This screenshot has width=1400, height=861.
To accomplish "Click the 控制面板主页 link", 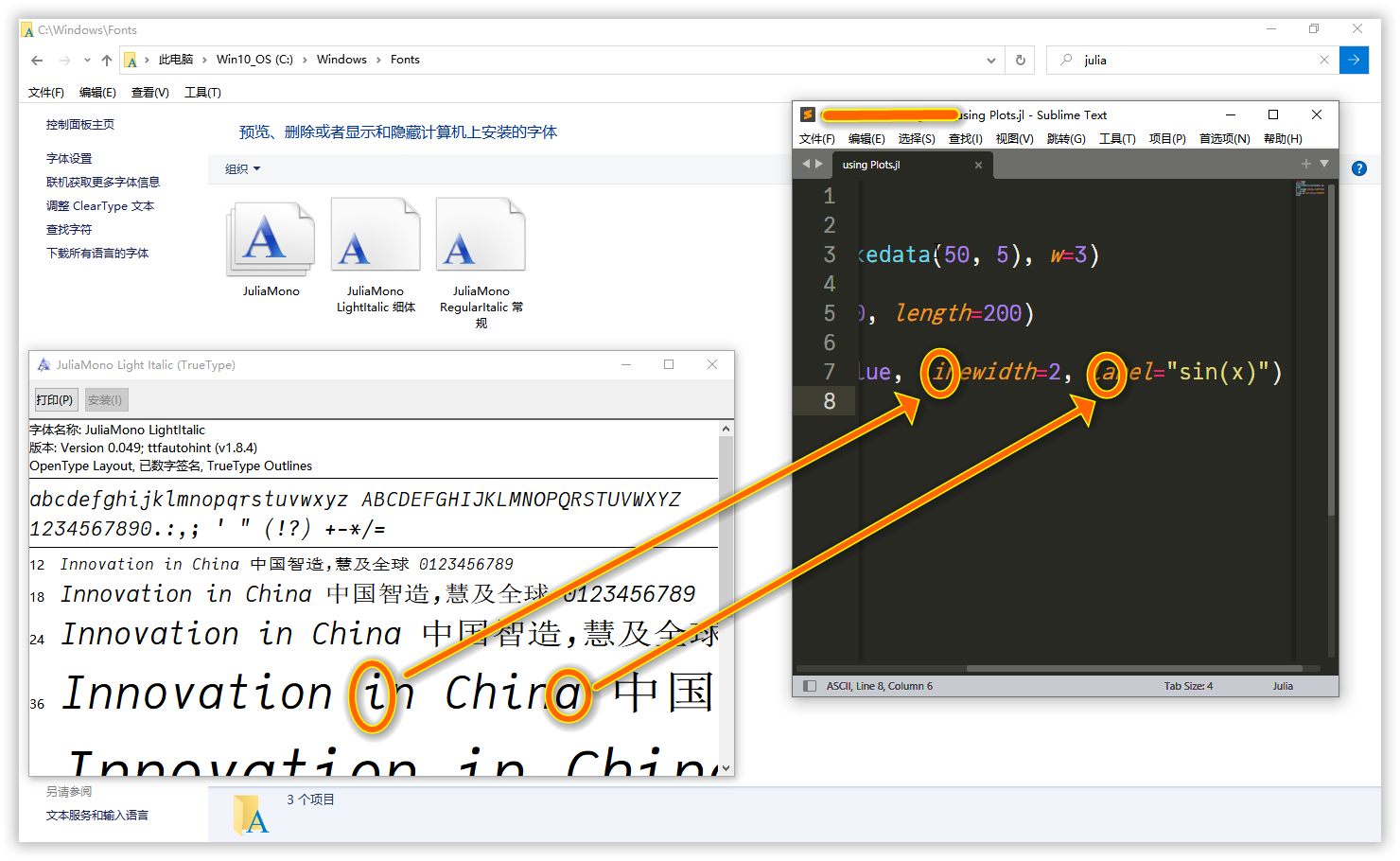I will pos(80,125).
